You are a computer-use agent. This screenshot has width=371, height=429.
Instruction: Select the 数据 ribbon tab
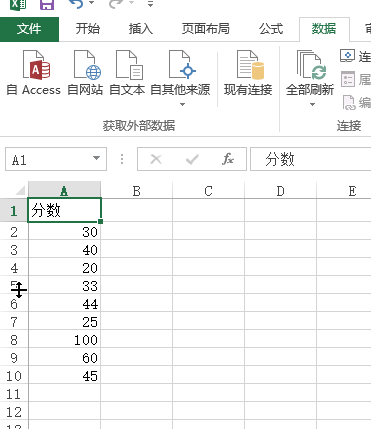tap(324, 29)
